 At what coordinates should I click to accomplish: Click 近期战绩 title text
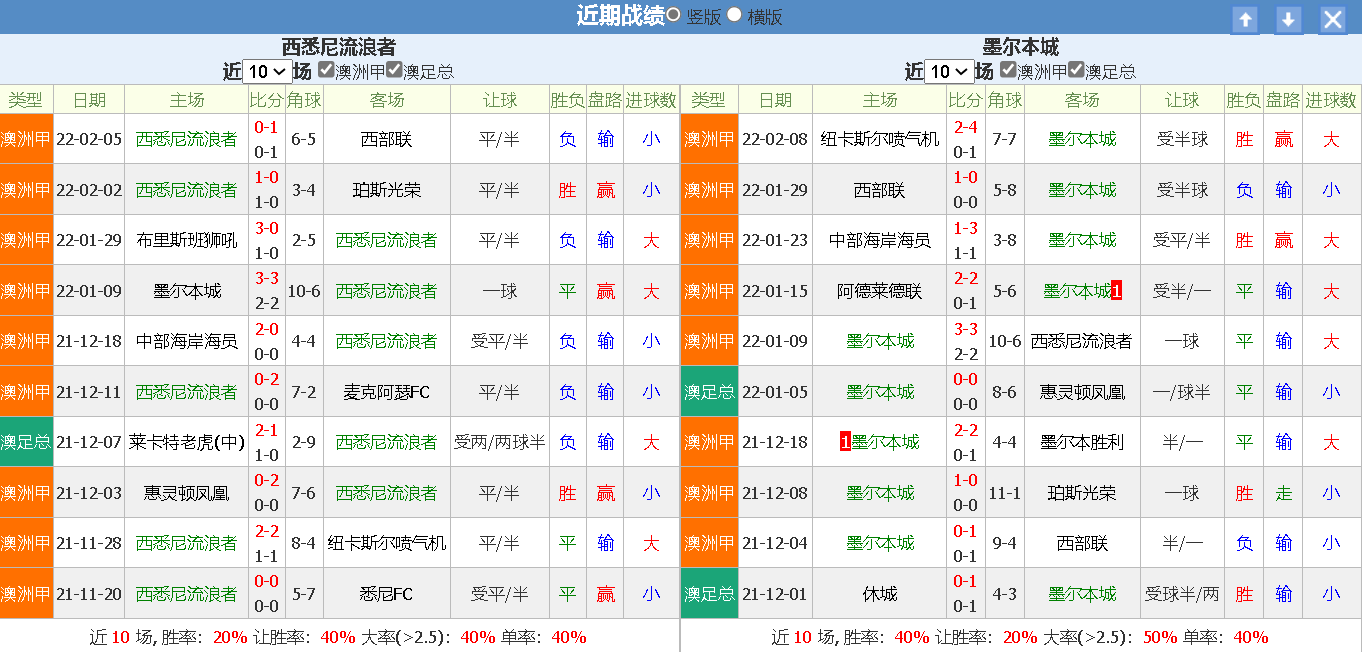[620, 16]
